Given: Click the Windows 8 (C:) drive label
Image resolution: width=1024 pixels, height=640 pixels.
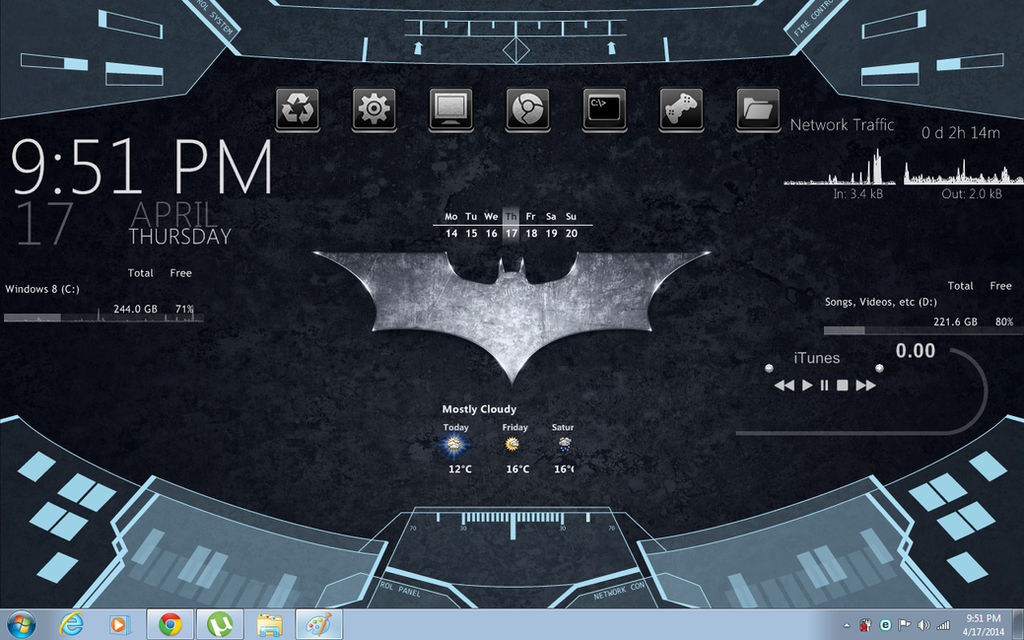Looking at the screenshot, I should (x=42, y=289).
